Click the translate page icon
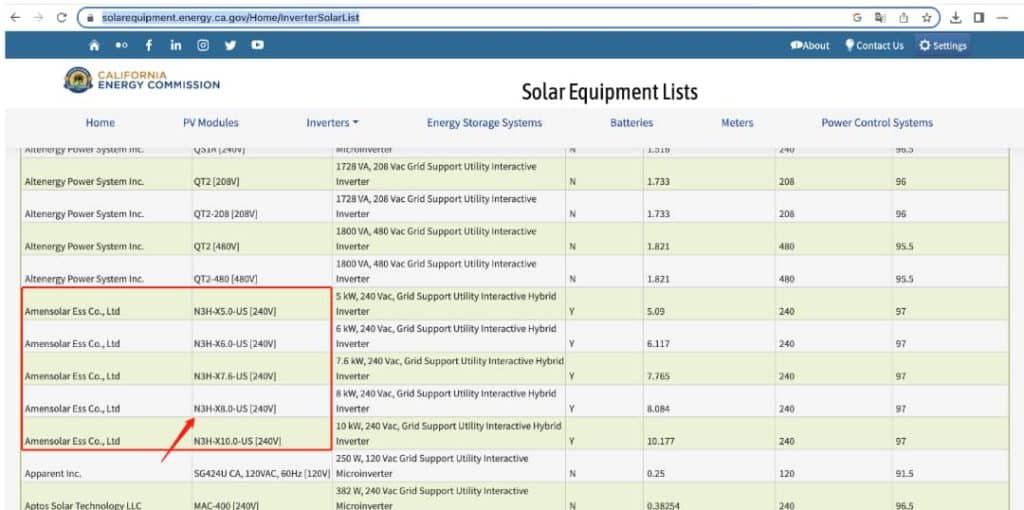The height and width of the screenshot is (510, 1024). (x=880, y=17)
